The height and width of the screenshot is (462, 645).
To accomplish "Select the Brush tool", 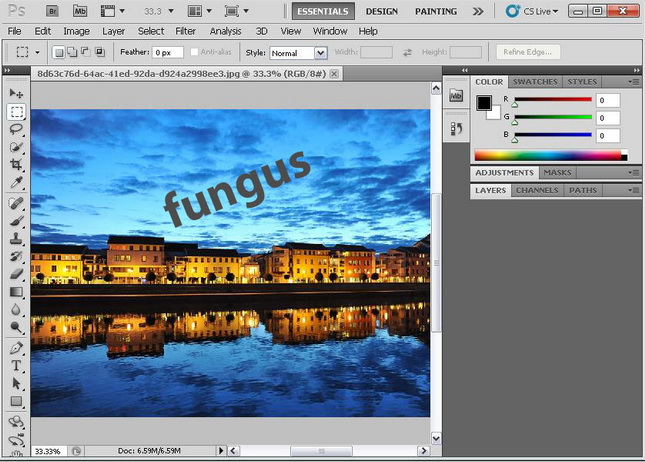I will [16, 221].
